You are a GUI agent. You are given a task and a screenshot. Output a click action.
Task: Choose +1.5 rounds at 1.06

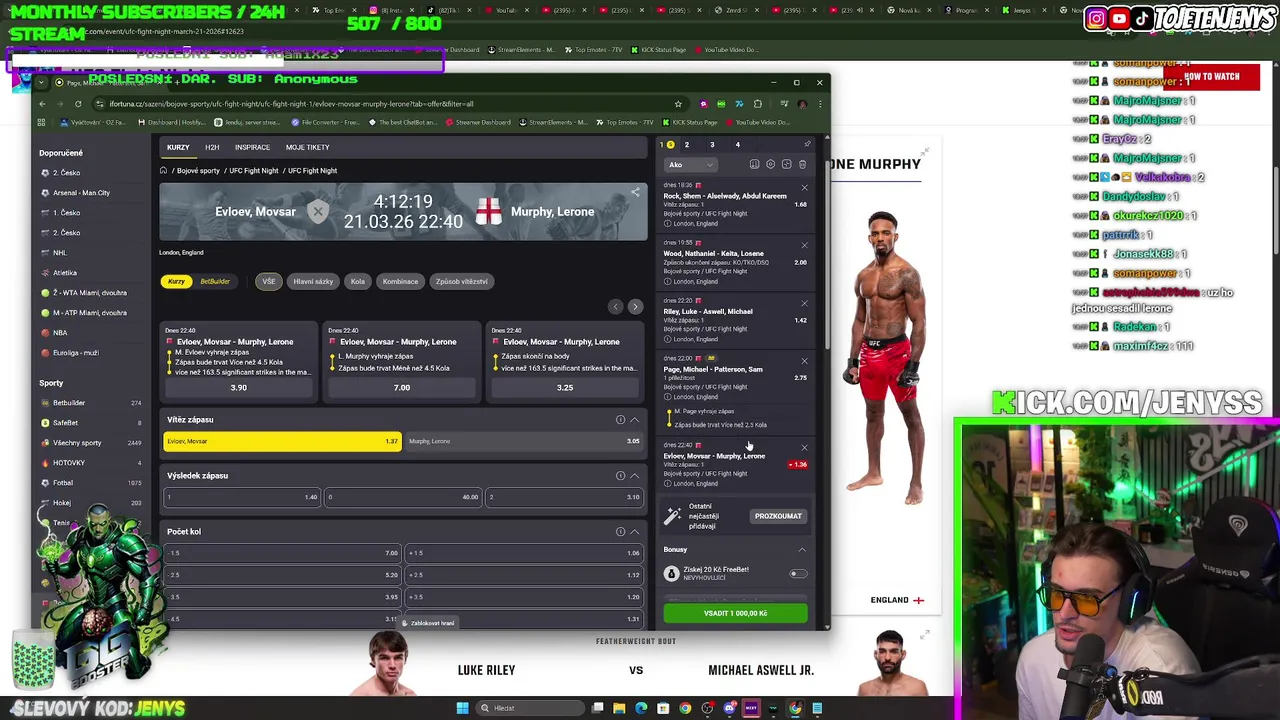click(x=524, y=553)
